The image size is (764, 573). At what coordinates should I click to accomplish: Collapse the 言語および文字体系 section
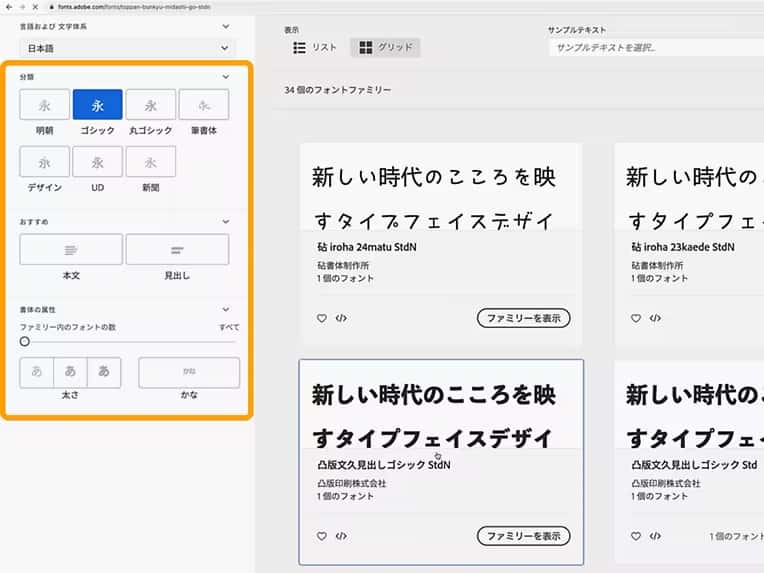(x=226, y=26)
